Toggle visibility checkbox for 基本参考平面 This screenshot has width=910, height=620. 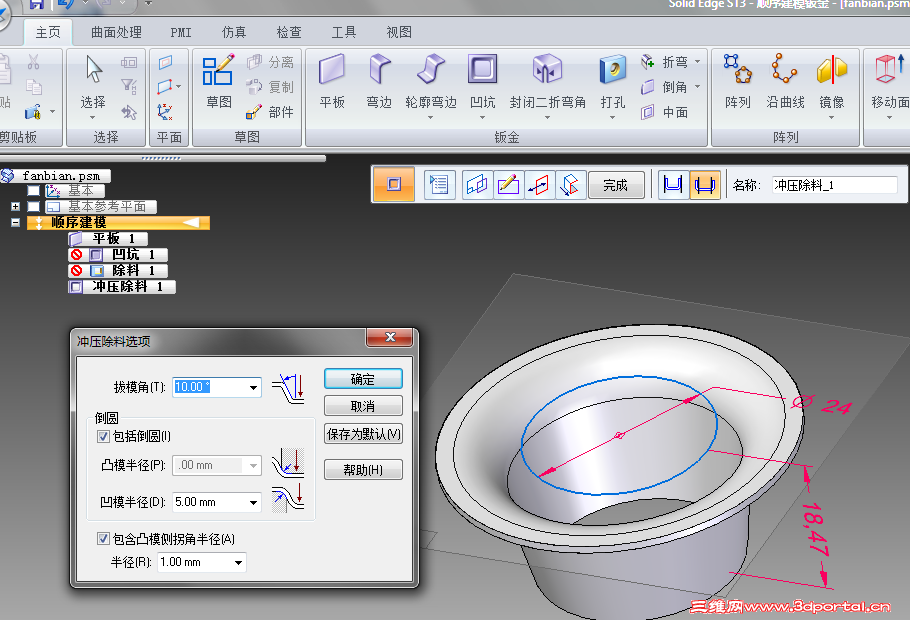pyautogui.click(x=33, y=207)
